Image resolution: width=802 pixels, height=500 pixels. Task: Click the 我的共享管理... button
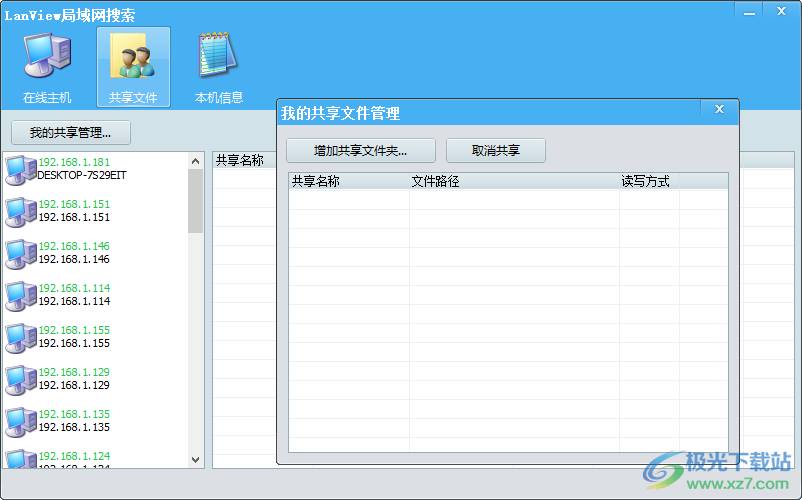click(x=71, y=133)
